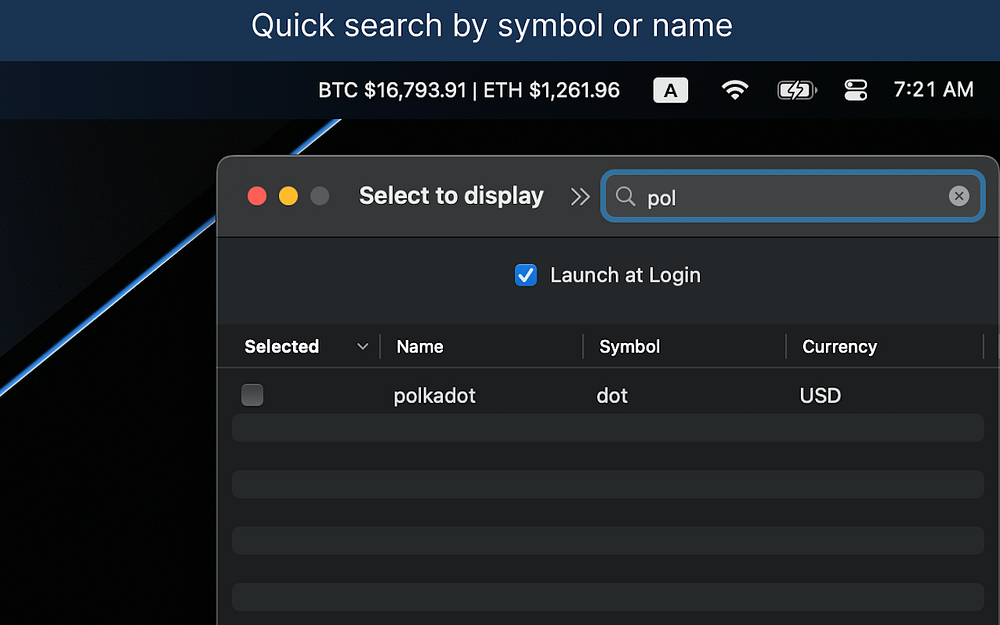Click the magnifying glass search icon
1000x625 pixels.
click(x=626, y=196)
